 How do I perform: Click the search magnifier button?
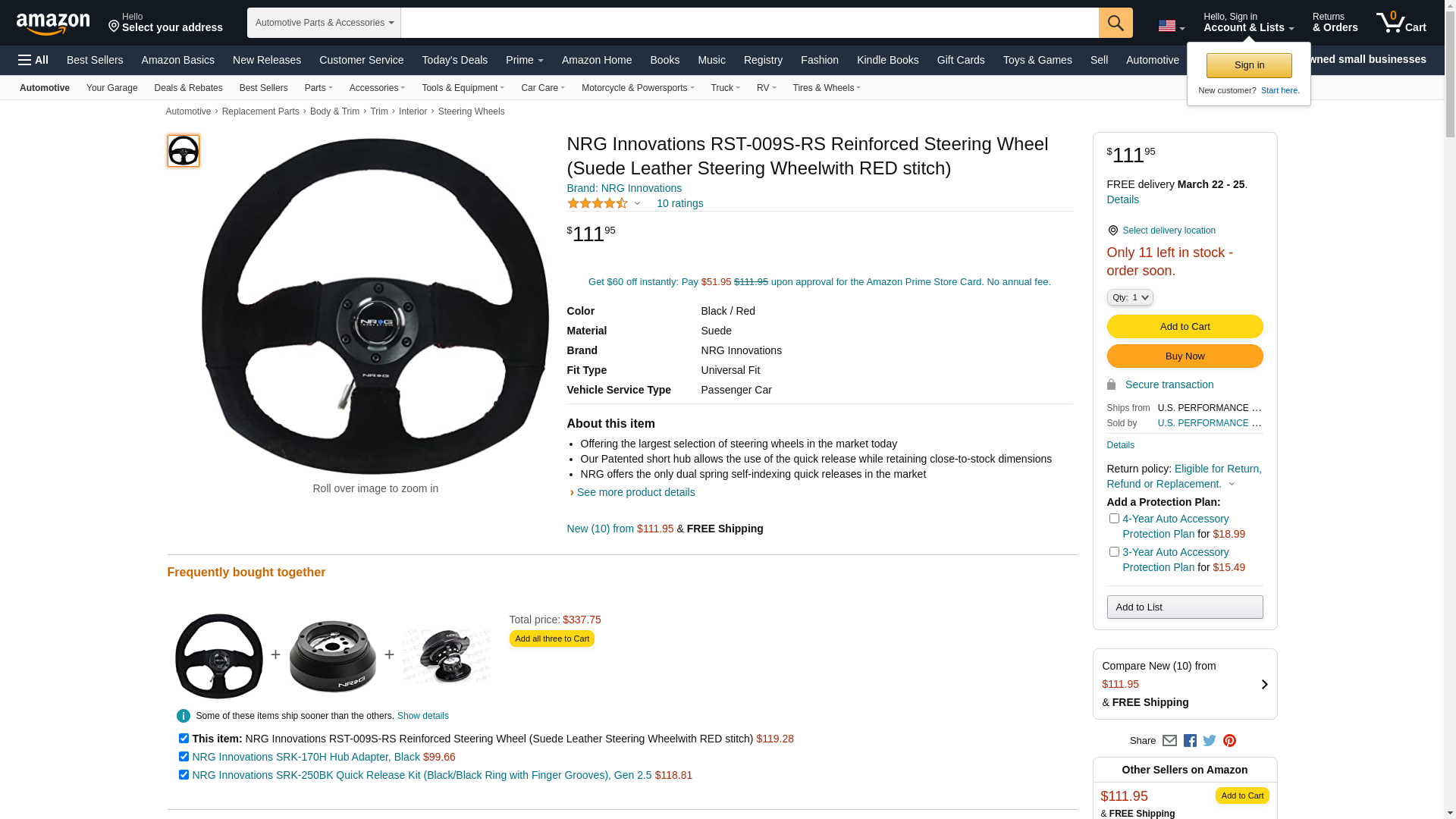[1115, 23]
